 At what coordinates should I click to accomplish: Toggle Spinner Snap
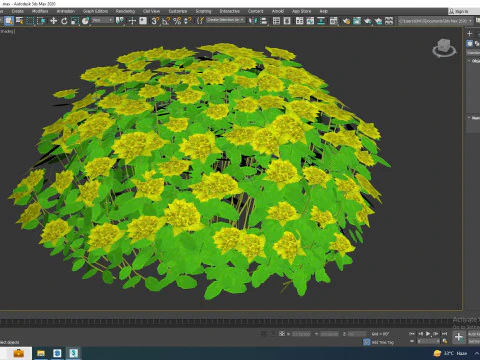(188, 21)
